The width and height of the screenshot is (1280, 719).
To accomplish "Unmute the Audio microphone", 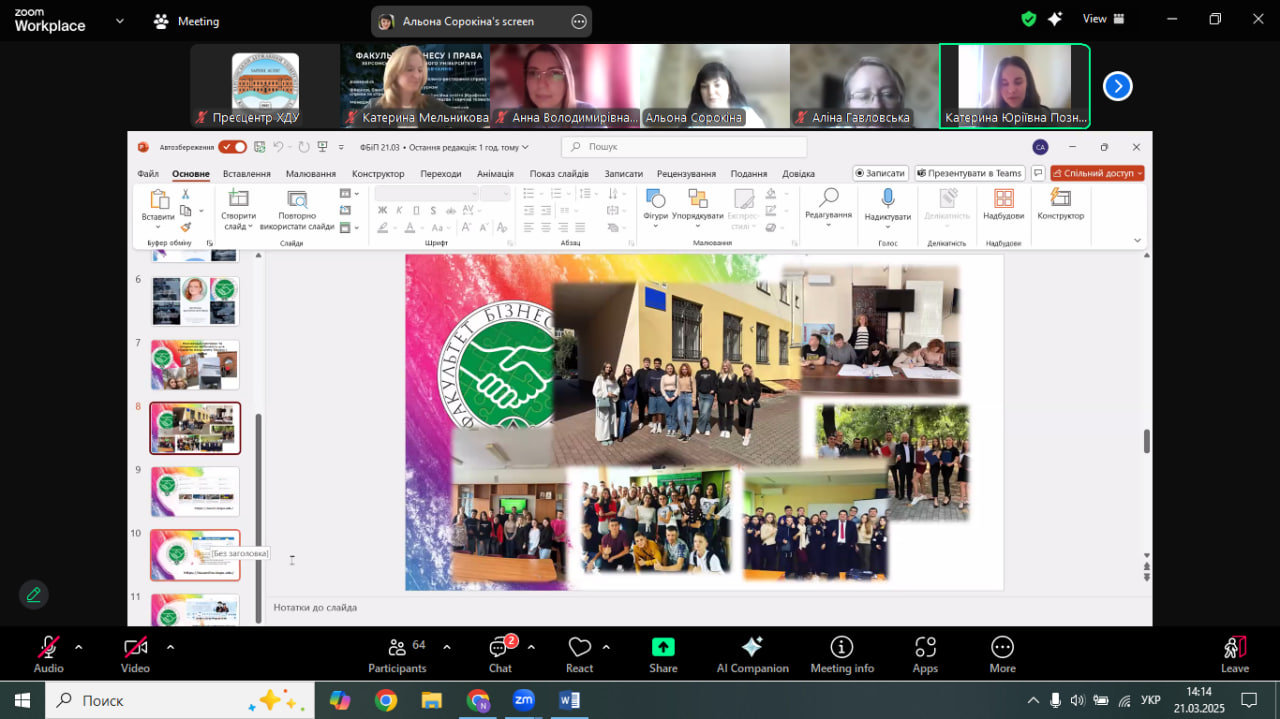I will coord(48,647).
